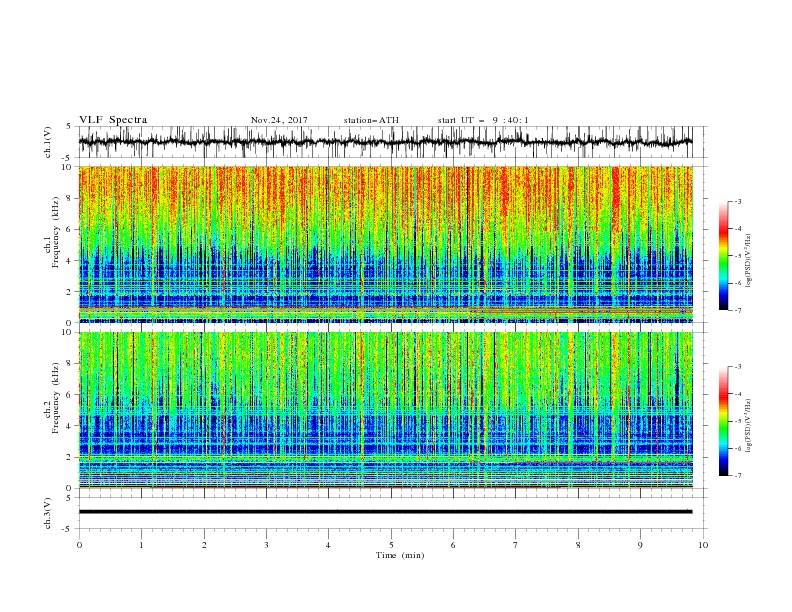
Task: Click the "ch.3(V)" axis label
Action: 48,513
